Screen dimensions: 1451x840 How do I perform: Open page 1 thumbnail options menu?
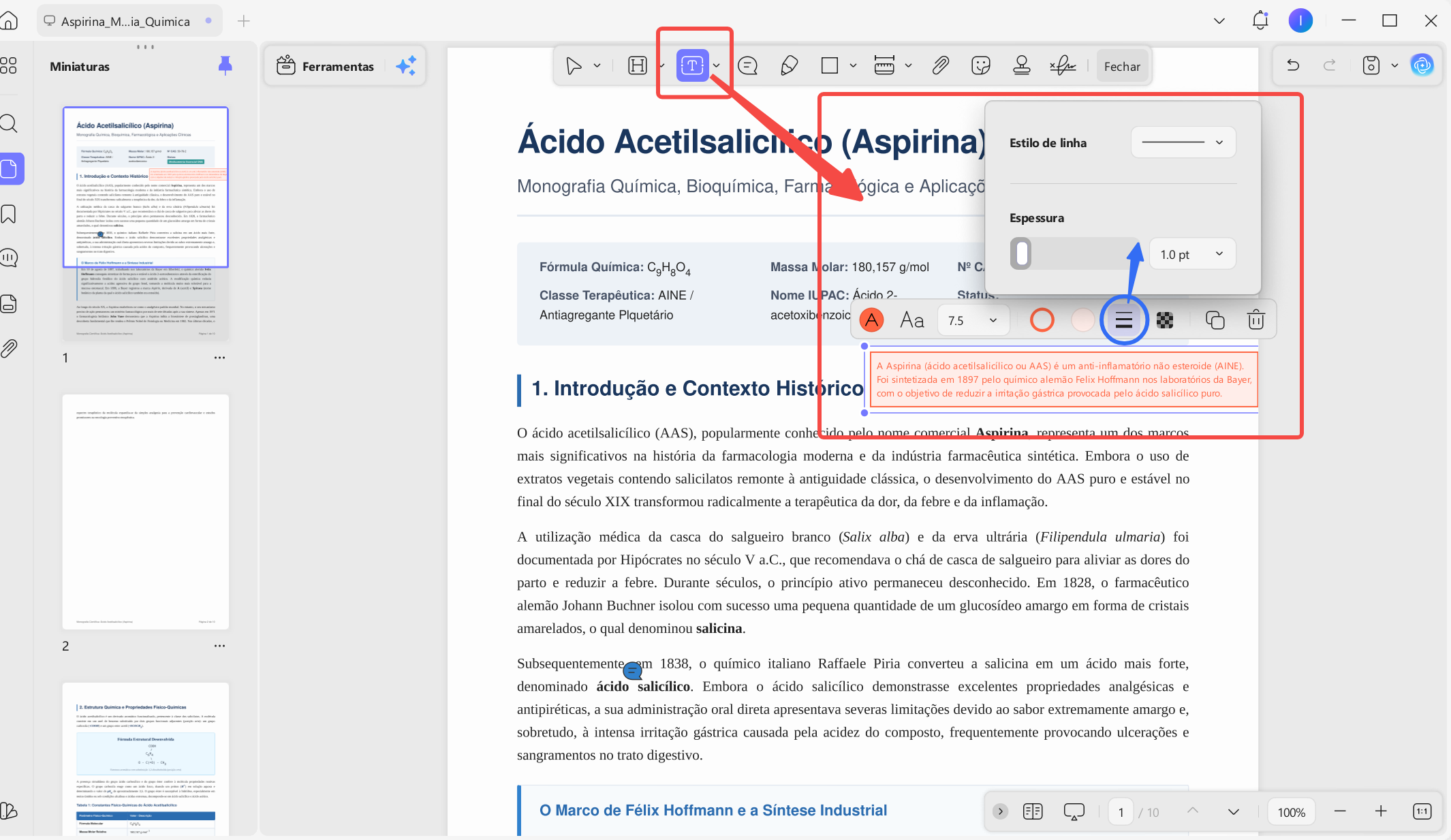coord(219,358)
